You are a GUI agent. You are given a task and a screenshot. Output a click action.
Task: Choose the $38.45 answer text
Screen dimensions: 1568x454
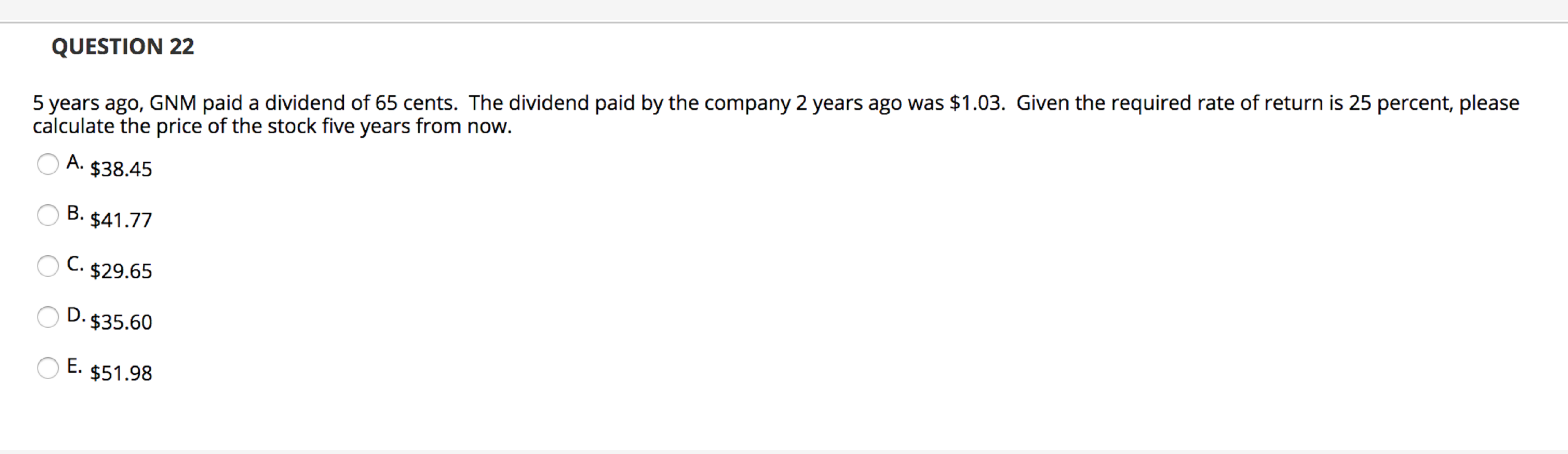121,169
